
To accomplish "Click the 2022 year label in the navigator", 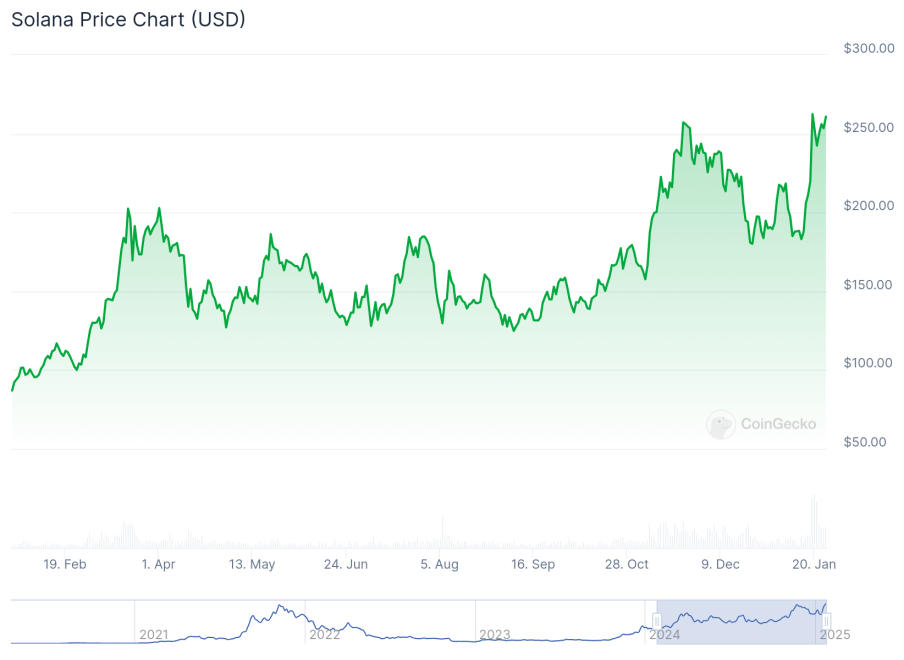I will click(325, 634).
